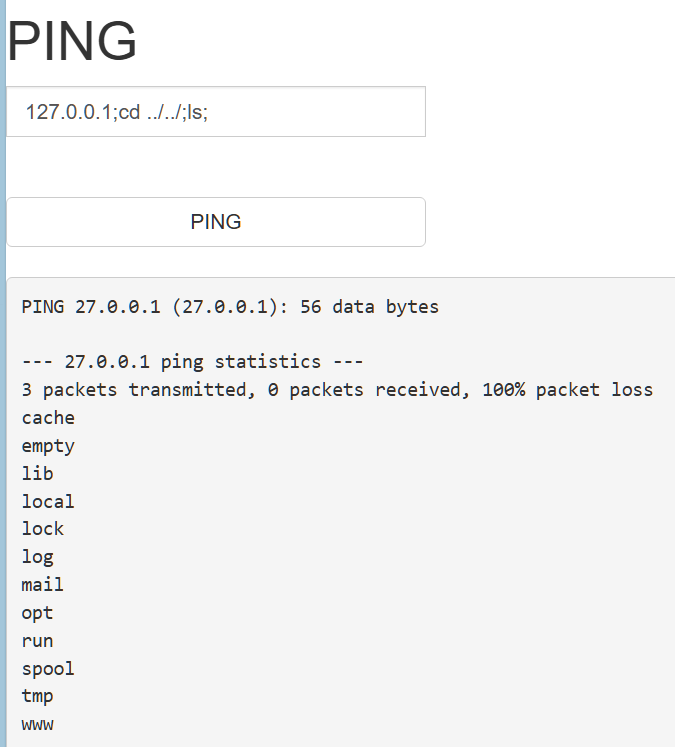This screenshot has width=675, height=747.
Task: Click the 'lib' entry in output
Action: tap(38, 474)
